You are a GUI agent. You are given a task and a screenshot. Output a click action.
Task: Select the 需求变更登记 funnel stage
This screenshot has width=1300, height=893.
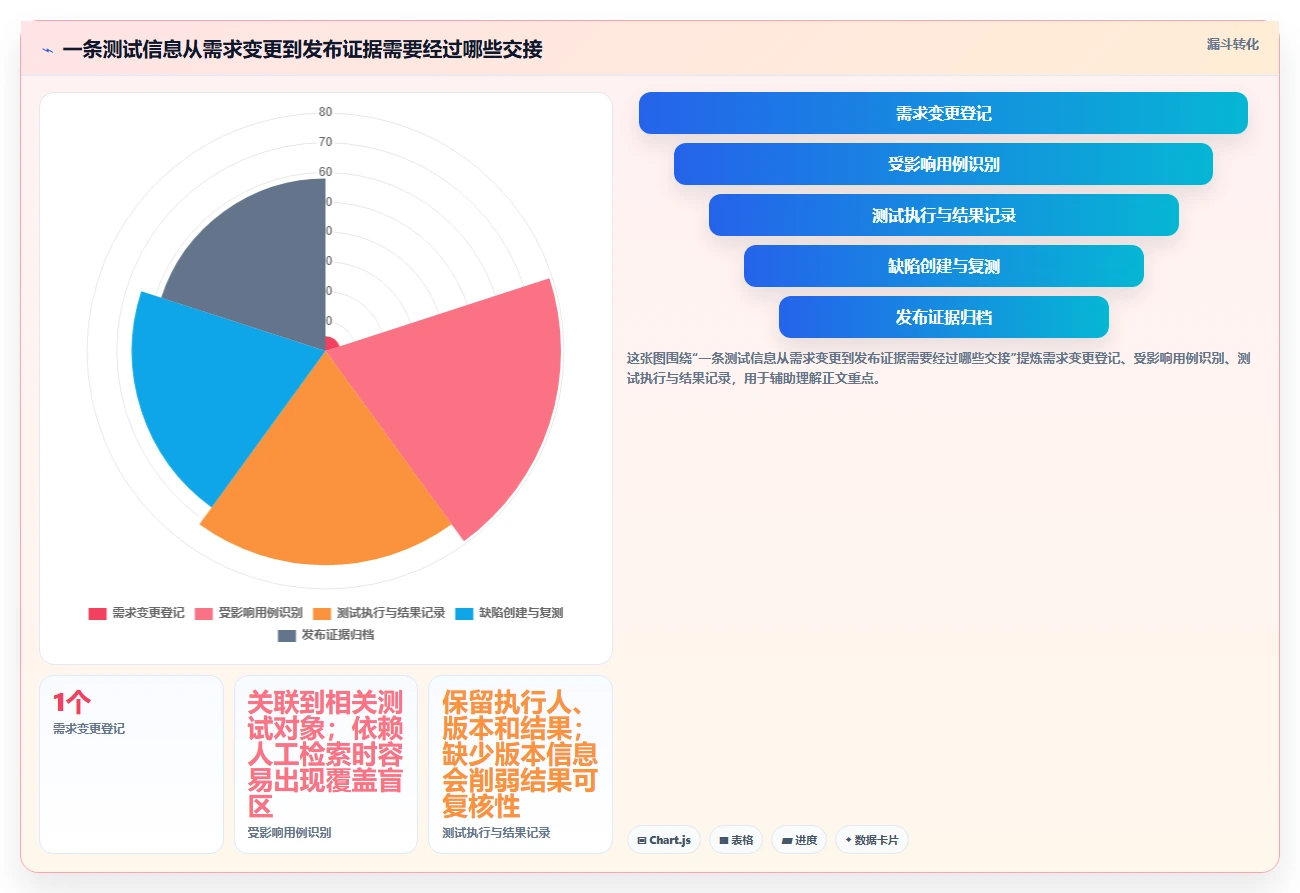[x=943, y=113]
